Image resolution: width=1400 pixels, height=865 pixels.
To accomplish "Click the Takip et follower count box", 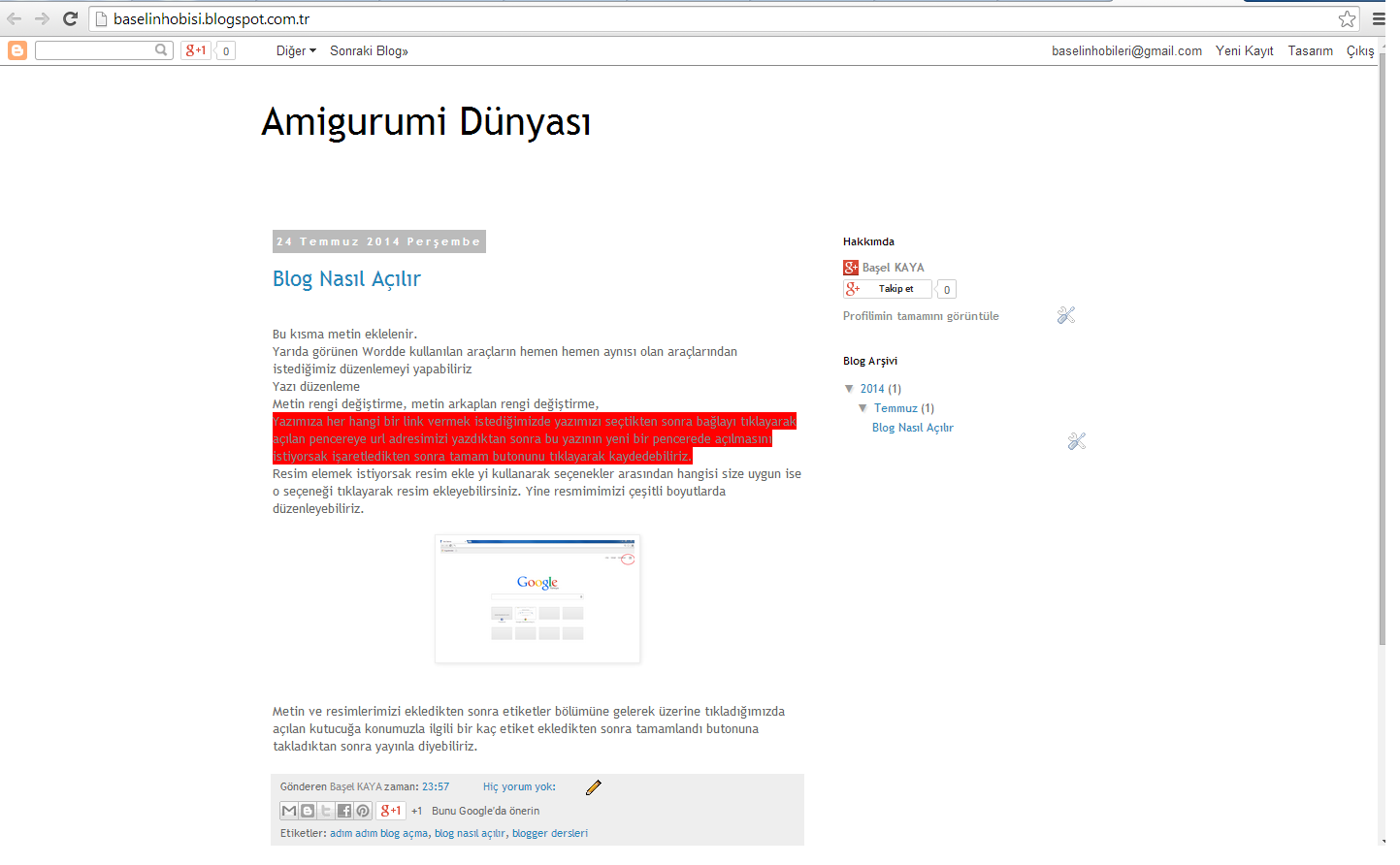I will 947,289.
